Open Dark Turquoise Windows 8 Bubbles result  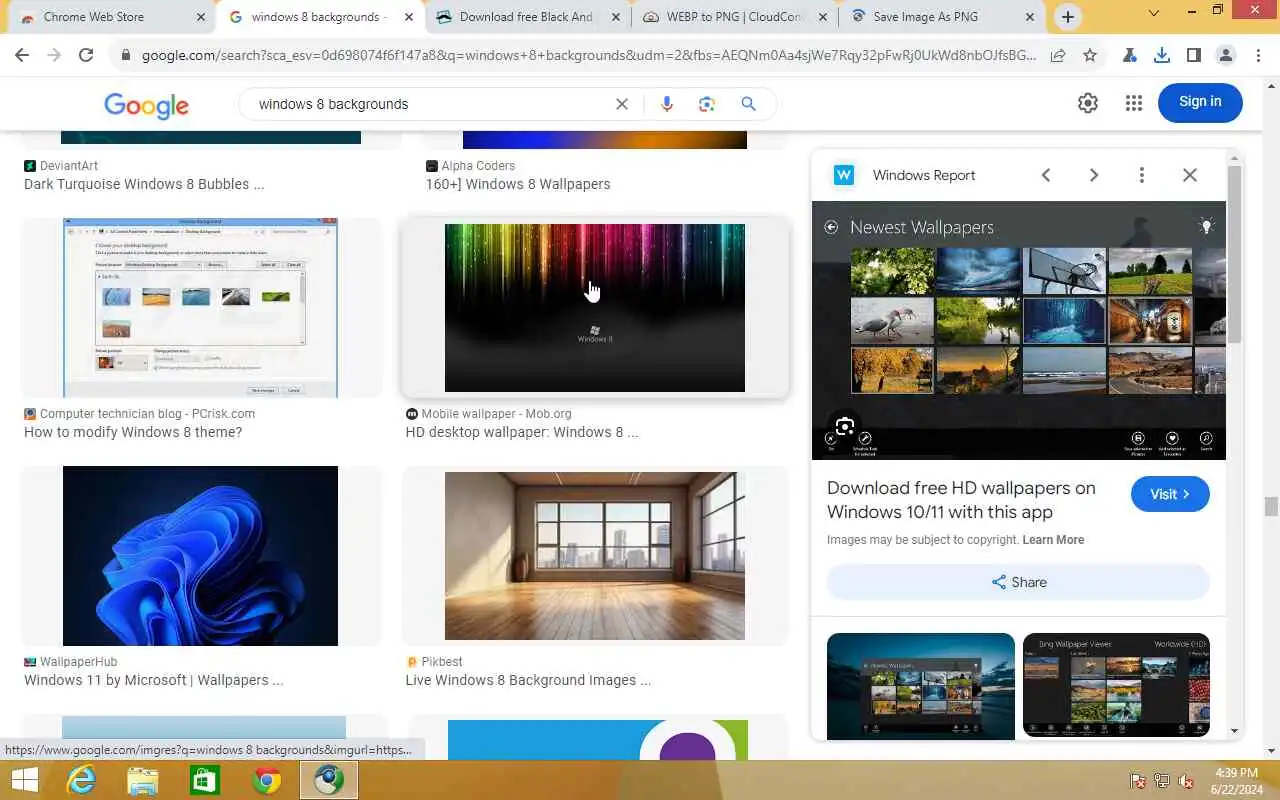(144, 184)
